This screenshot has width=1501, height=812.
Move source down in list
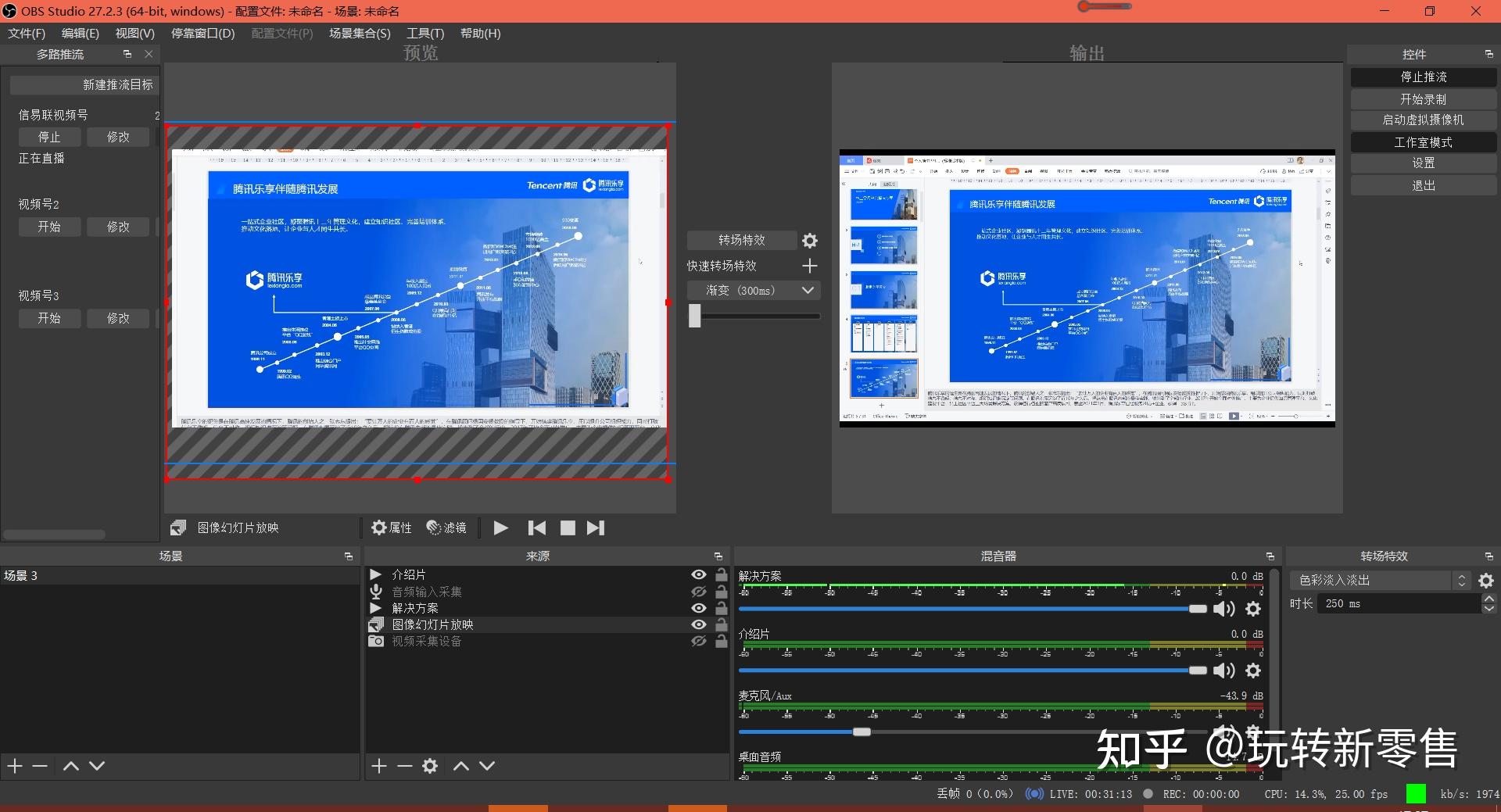tap(487, 766)
